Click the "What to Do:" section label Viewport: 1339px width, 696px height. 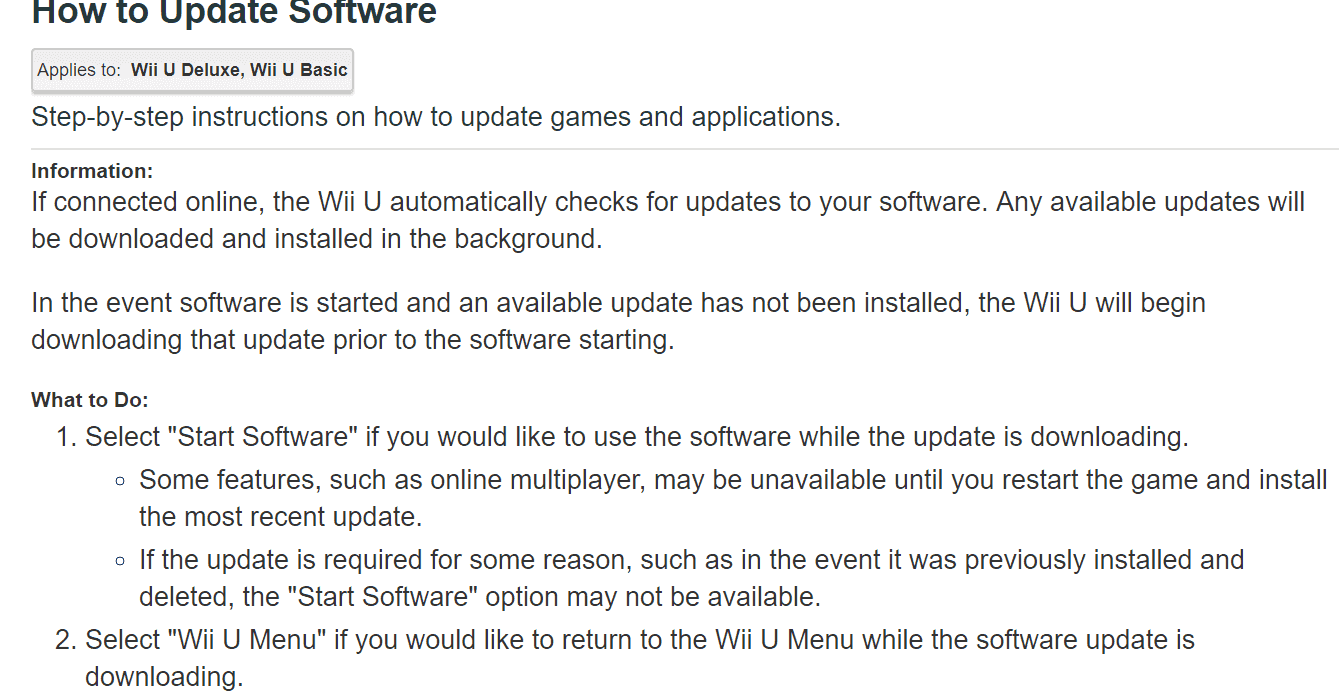click(90, 400)
